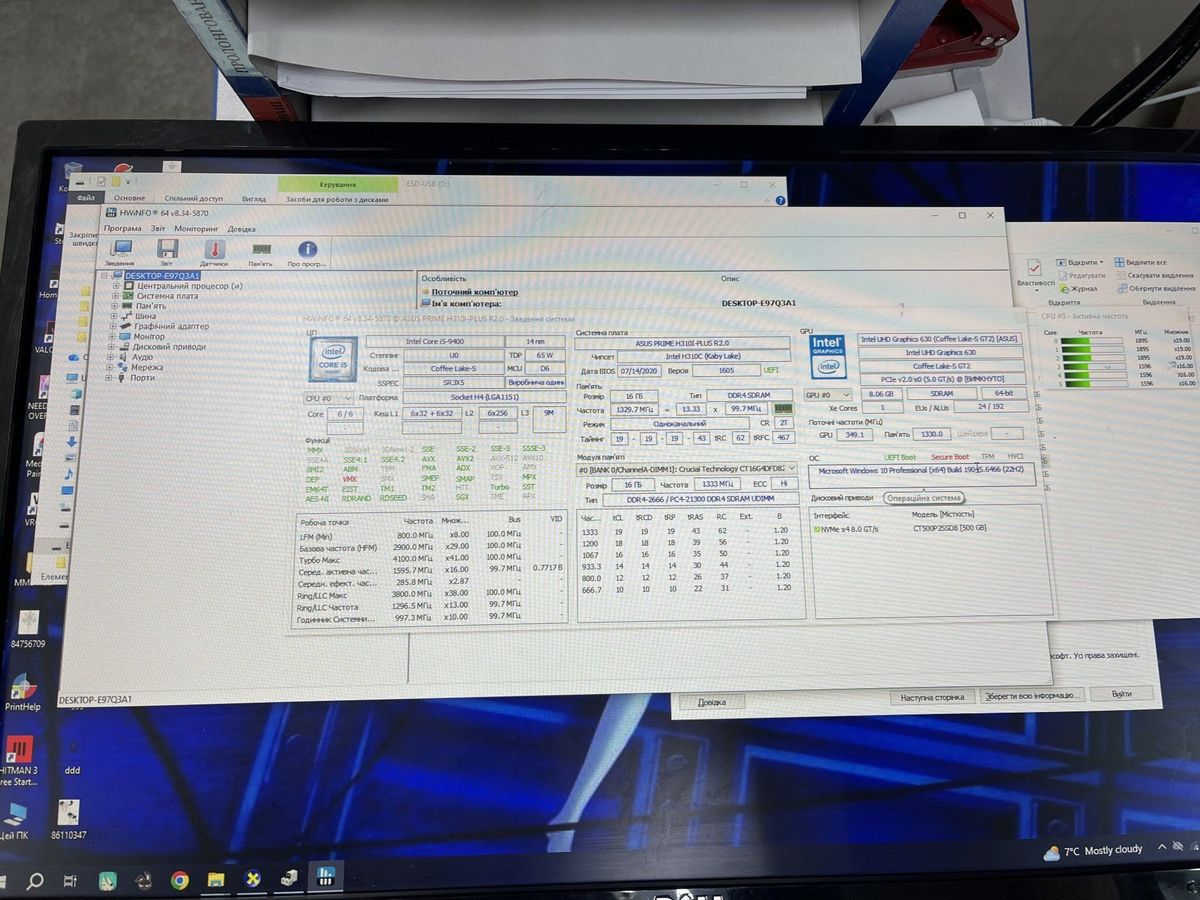This screenshot has height=900, width=1200.
Task: Select the Шина tree item
Action: pyautogui.click(x=146, y=316)
